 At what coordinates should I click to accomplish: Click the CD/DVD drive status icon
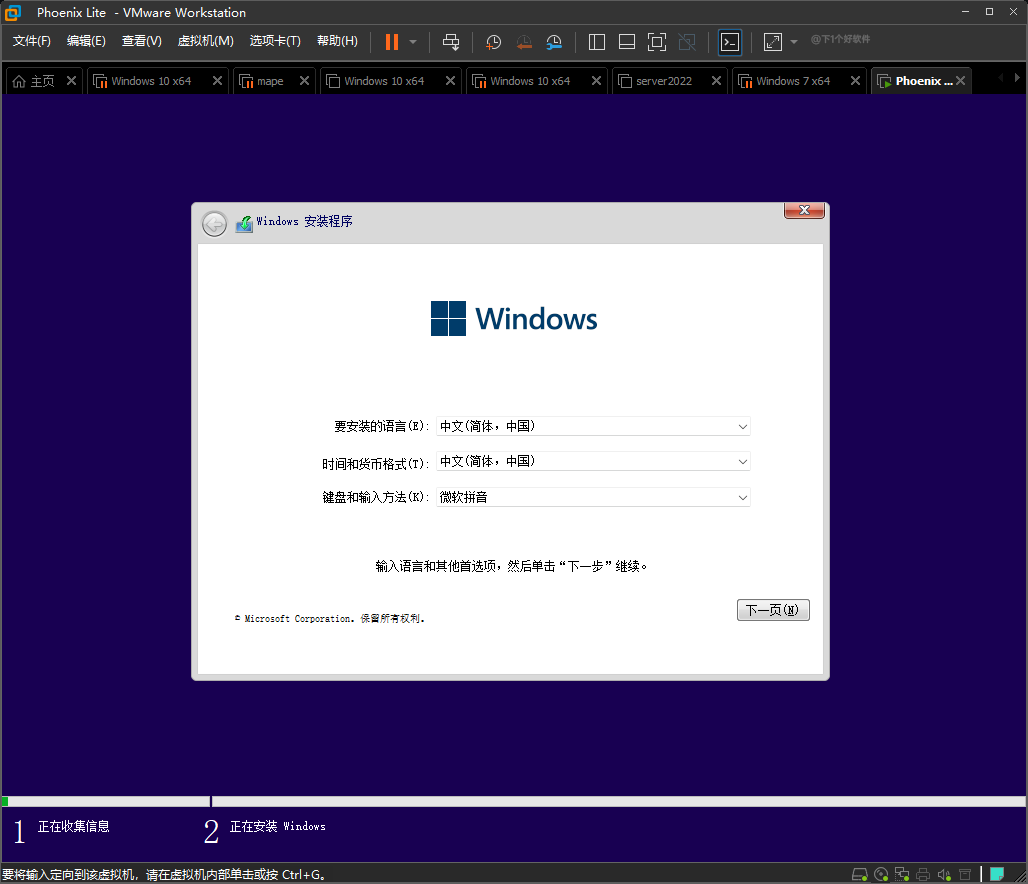tap(881, 874)
